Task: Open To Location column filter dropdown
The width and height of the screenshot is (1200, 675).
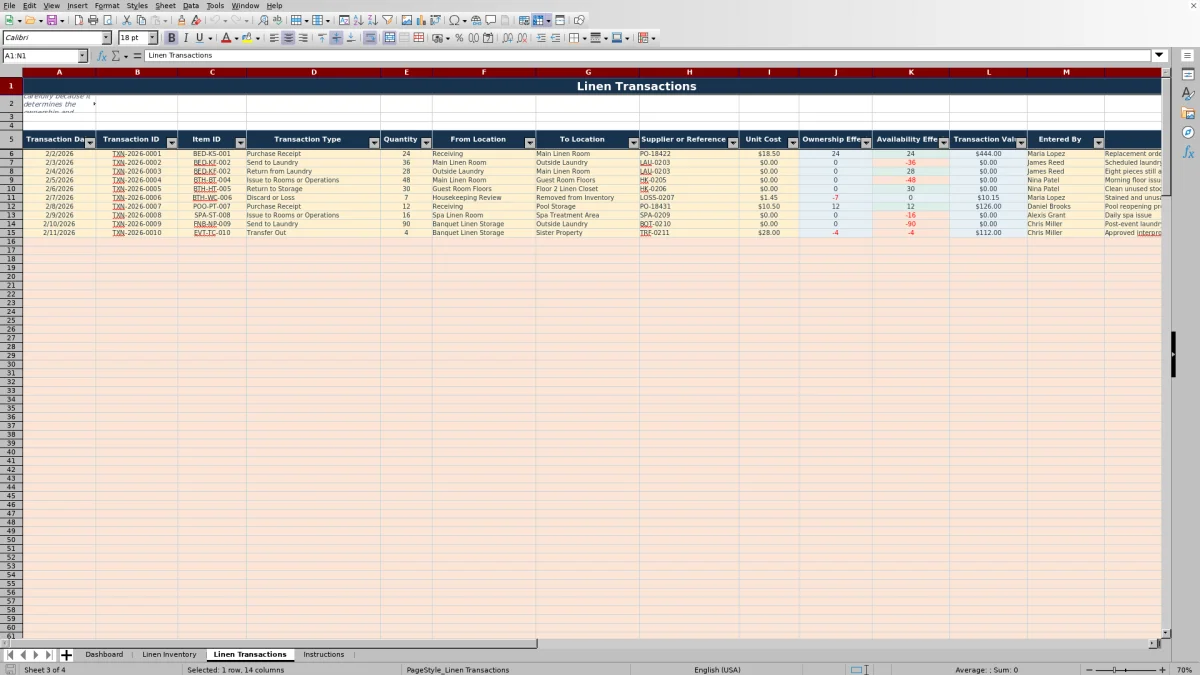Action: click(x=634, y=143)
